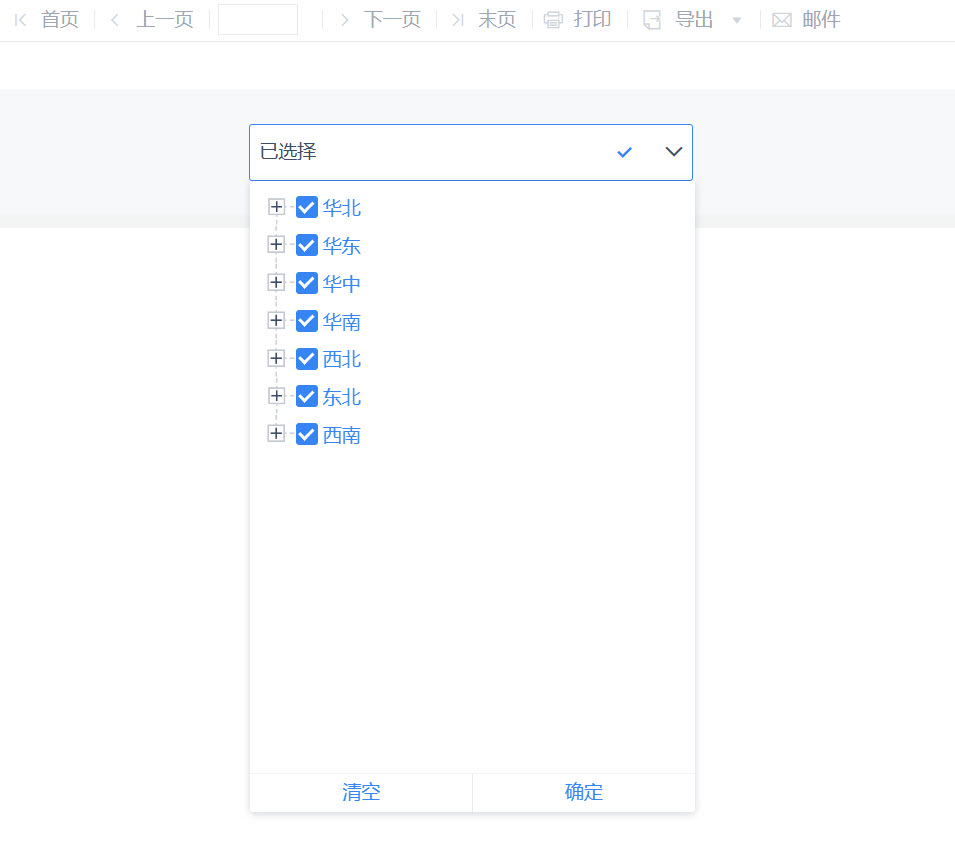Click 邮件 mail label
Image resolution: width=955 pixels, height=854 pixels.
click(822, 19)
